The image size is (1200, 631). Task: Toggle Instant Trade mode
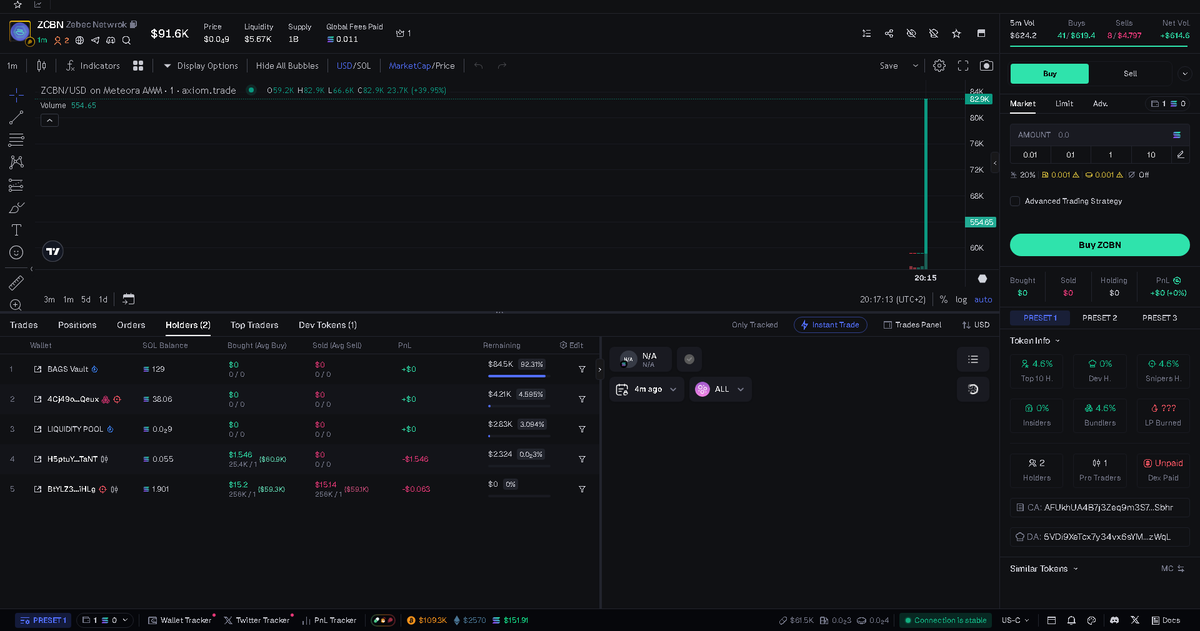point(831,325)
